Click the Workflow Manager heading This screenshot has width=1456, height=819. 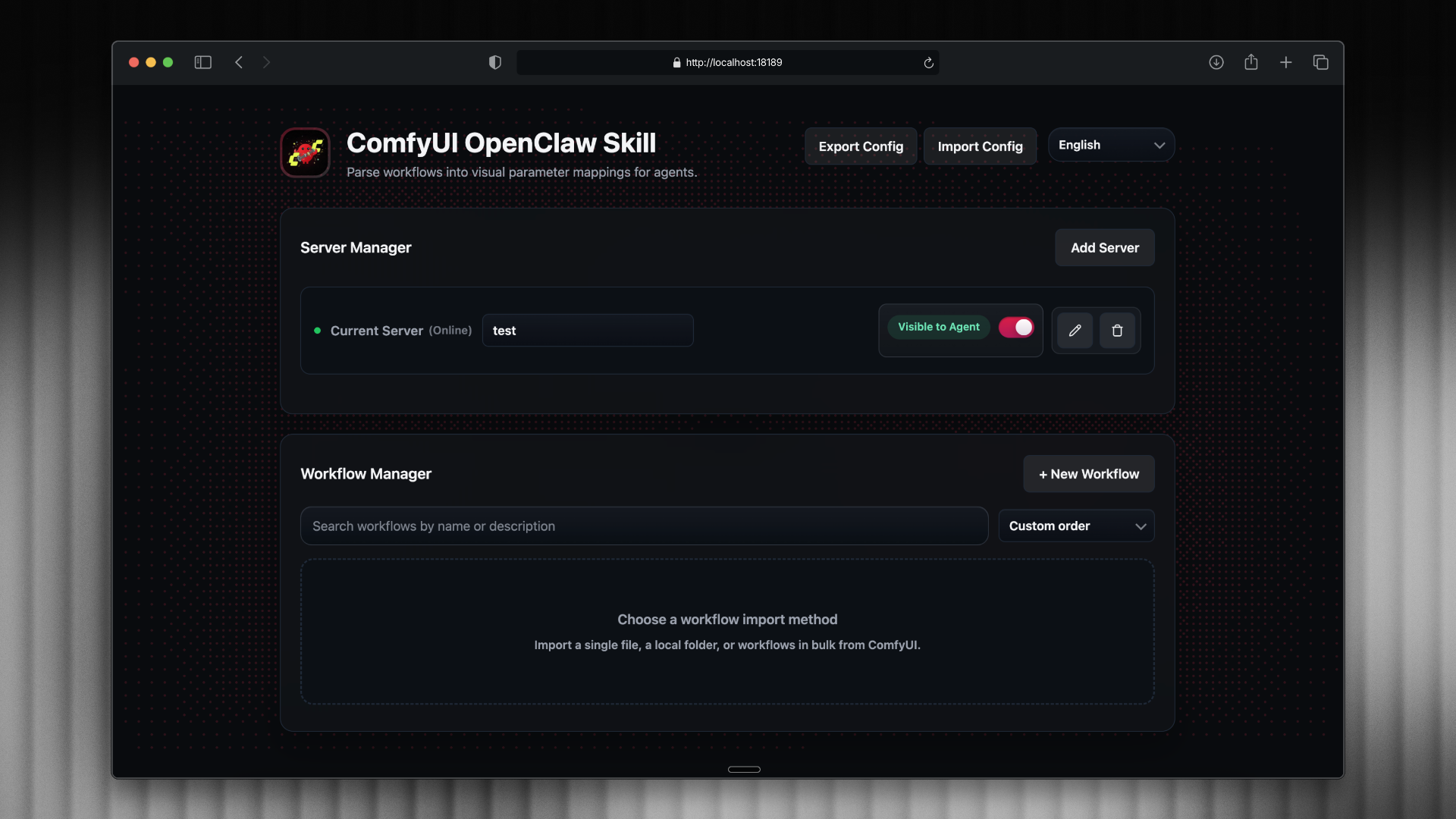[x=366, y=474]
